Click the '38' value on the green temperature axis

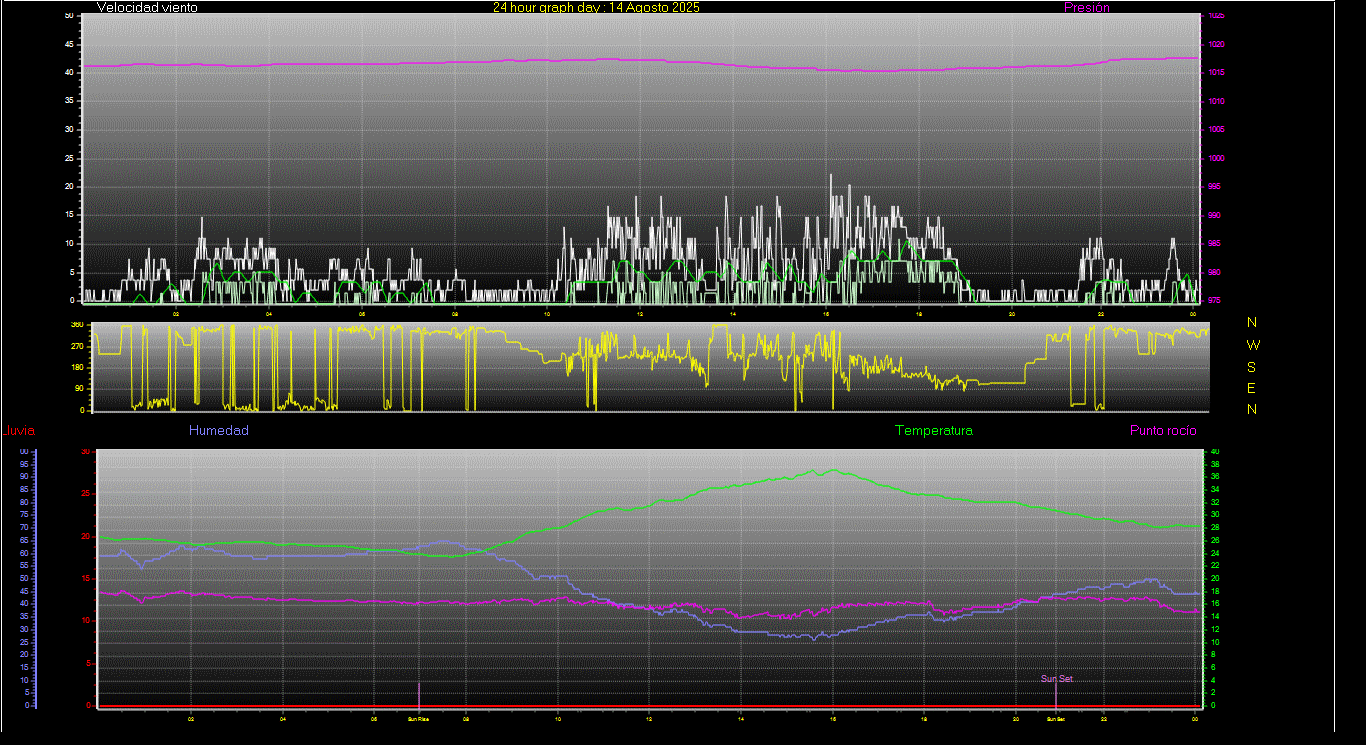[1215, 464]
